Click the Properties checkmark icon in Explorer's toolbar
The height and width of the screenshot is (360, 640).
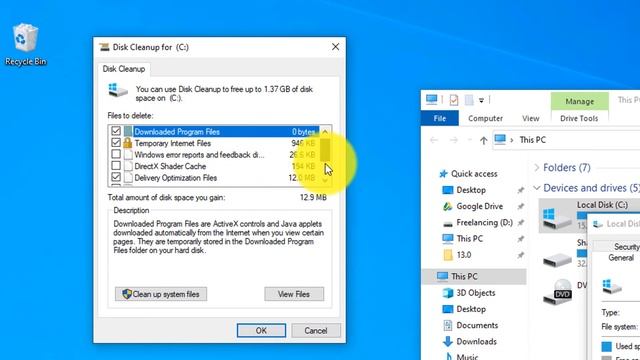tap(453, 100)
